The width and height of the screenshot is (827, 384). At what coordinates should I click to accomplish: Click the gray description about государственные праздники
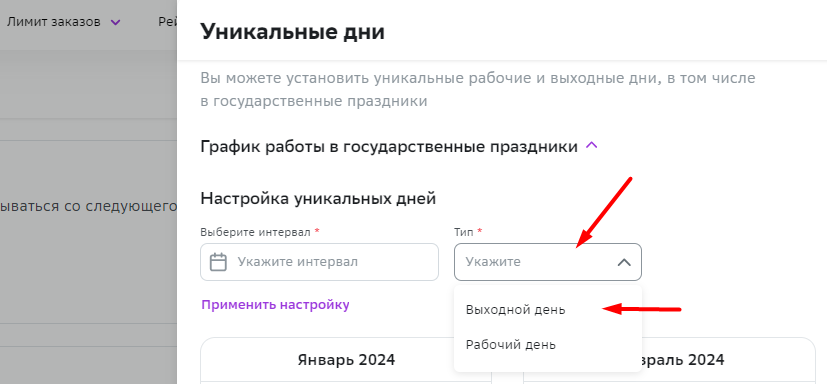478,90
